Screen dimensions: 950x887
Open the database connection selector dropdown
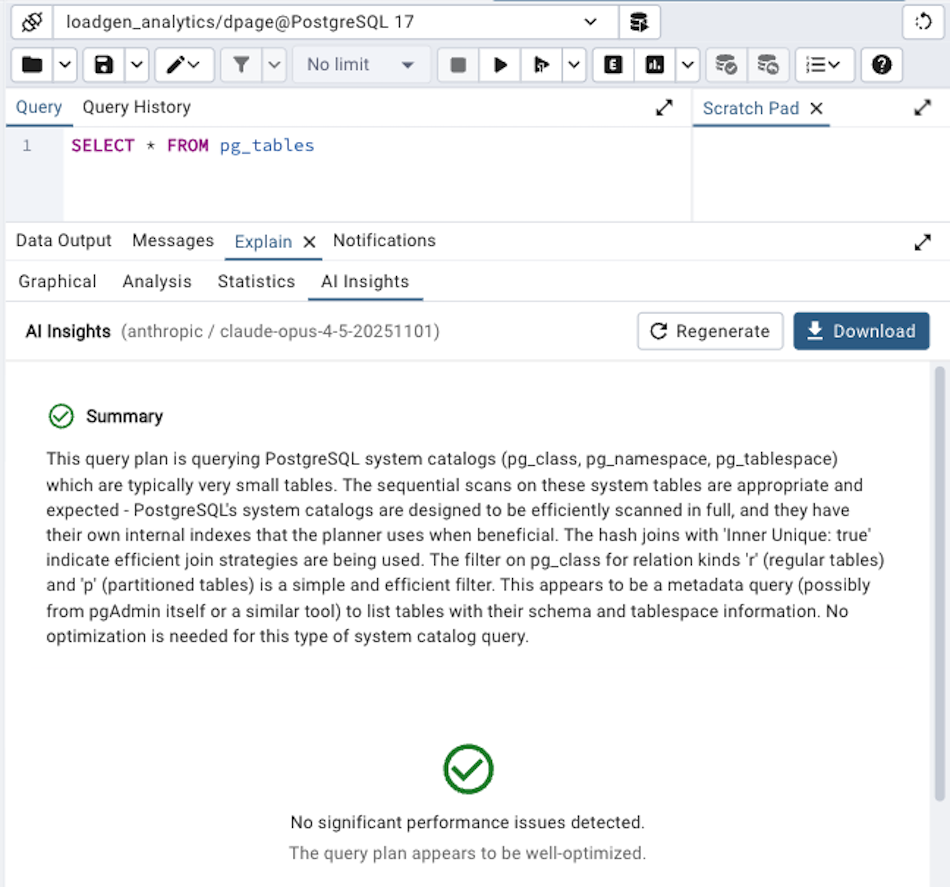[590, 21]
